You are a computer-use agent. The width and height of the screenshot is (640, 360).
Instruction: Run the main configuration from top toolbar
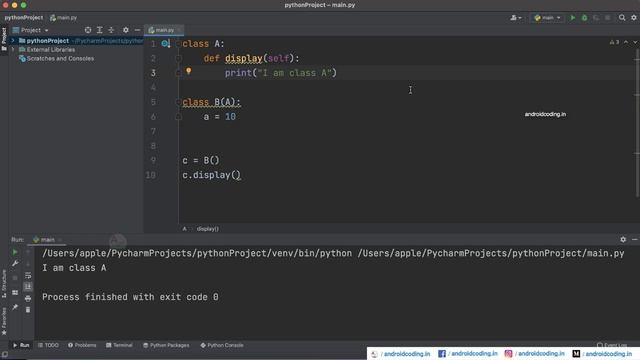point(573,18)
